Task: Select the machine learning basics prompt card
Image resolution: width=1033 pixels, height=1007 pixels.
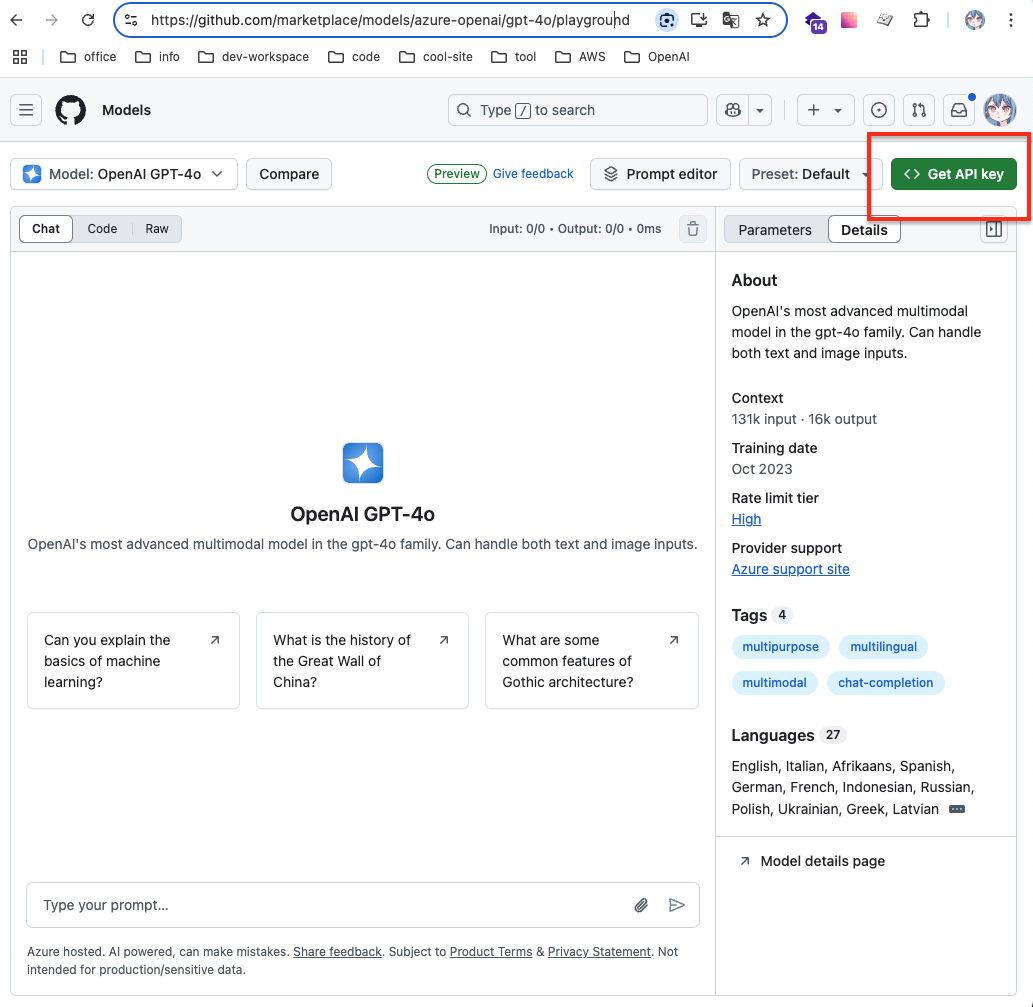Action: click(x=133, y=660)
